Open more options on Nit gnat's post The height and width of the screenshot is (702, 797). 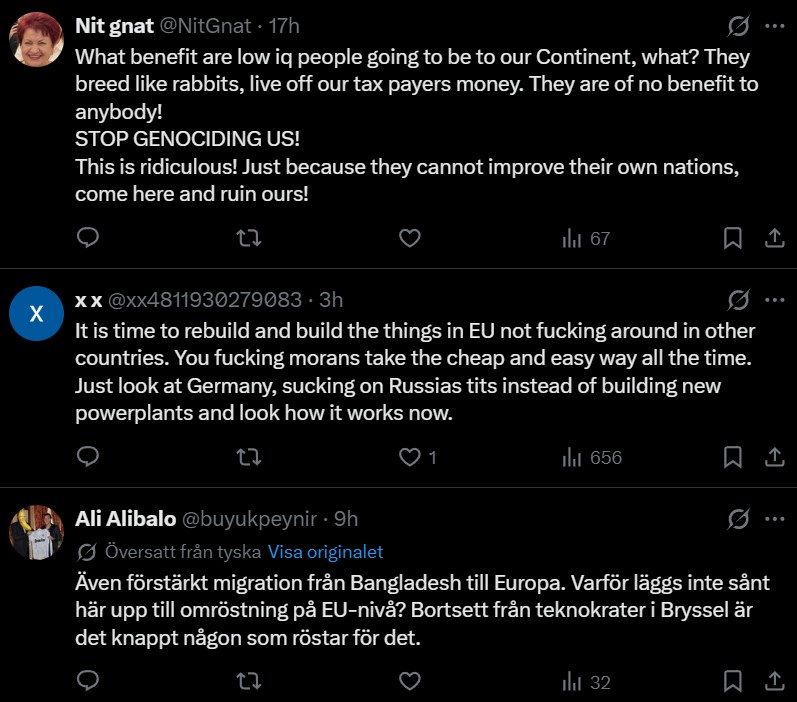(774, 25)
